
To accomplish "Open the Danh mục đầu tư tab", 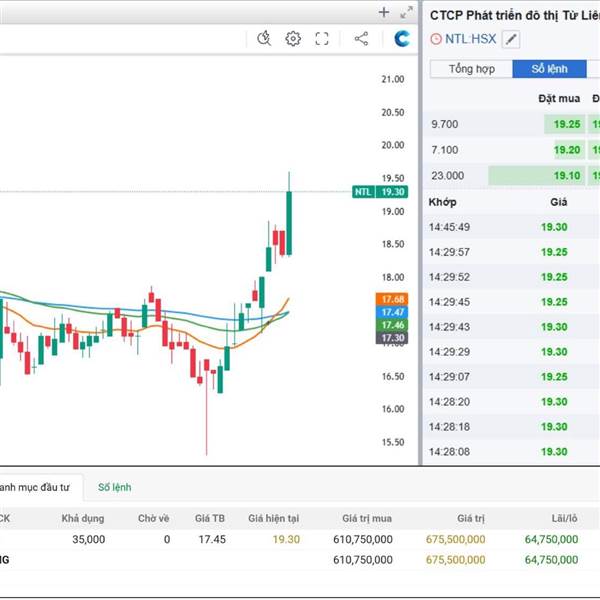I will point(35,487).
